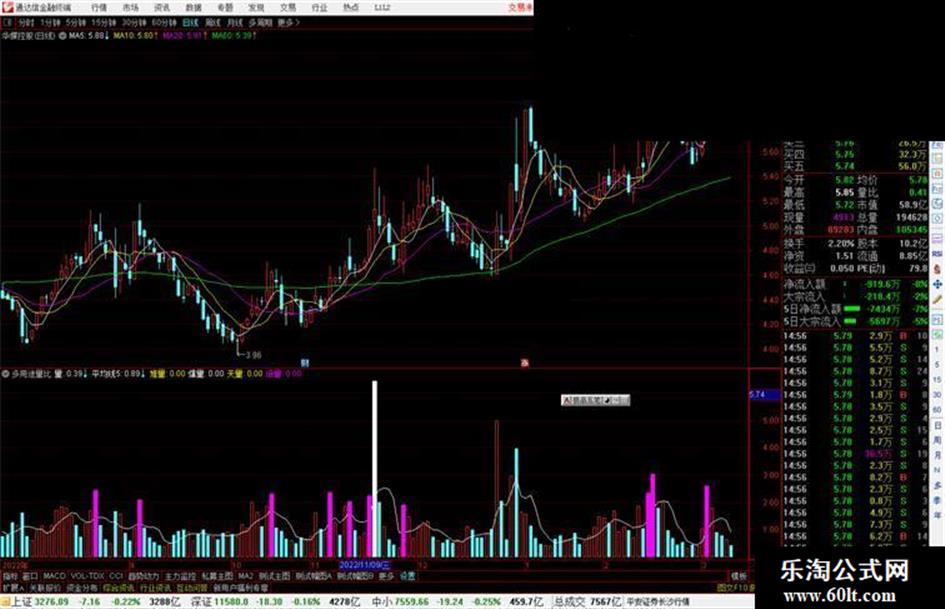
Task: Select N-day period icon in sidebar
Action: tap(937, 470)
